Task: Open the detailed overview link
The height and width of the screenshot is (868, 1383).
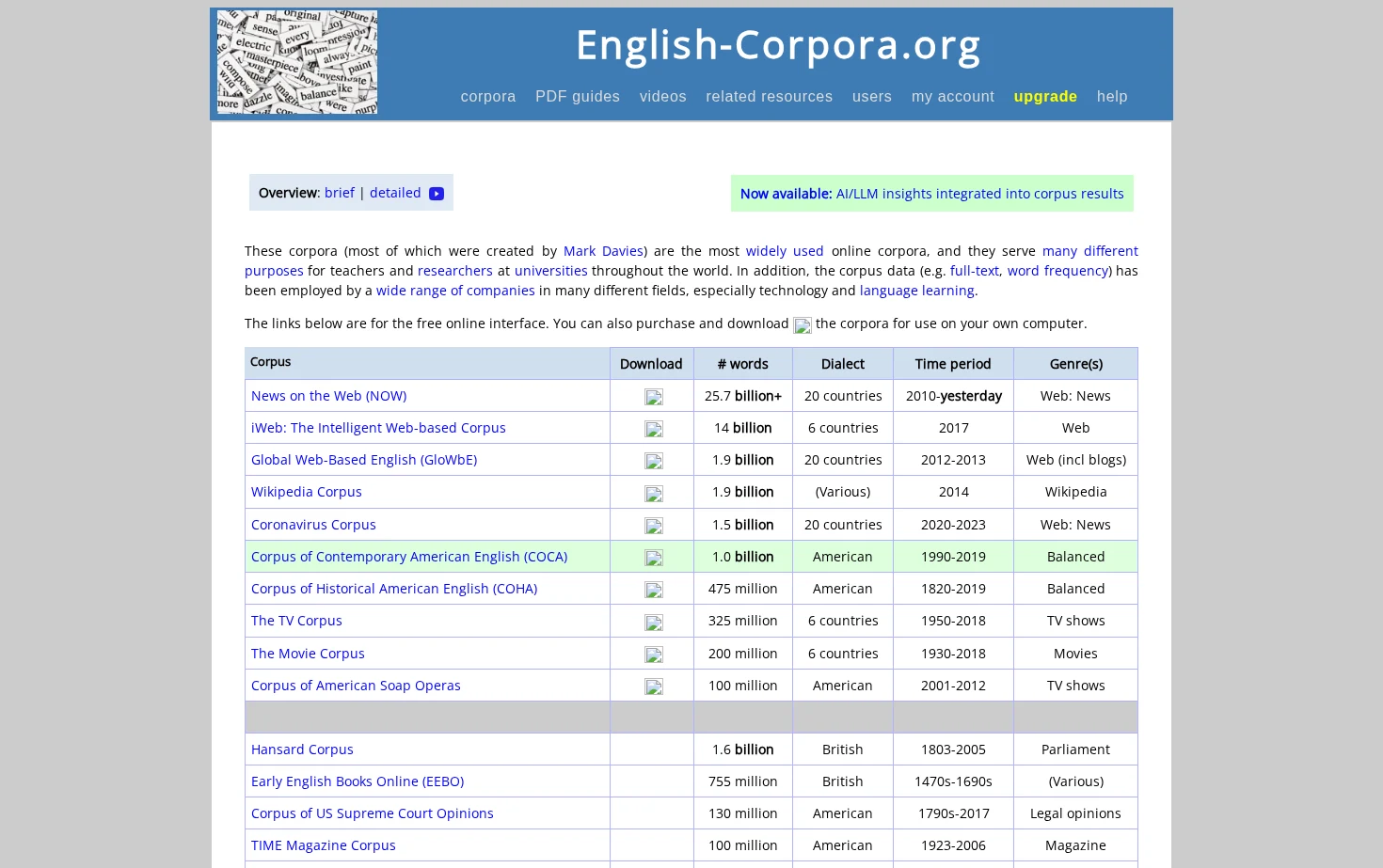Action: [395, 193]
